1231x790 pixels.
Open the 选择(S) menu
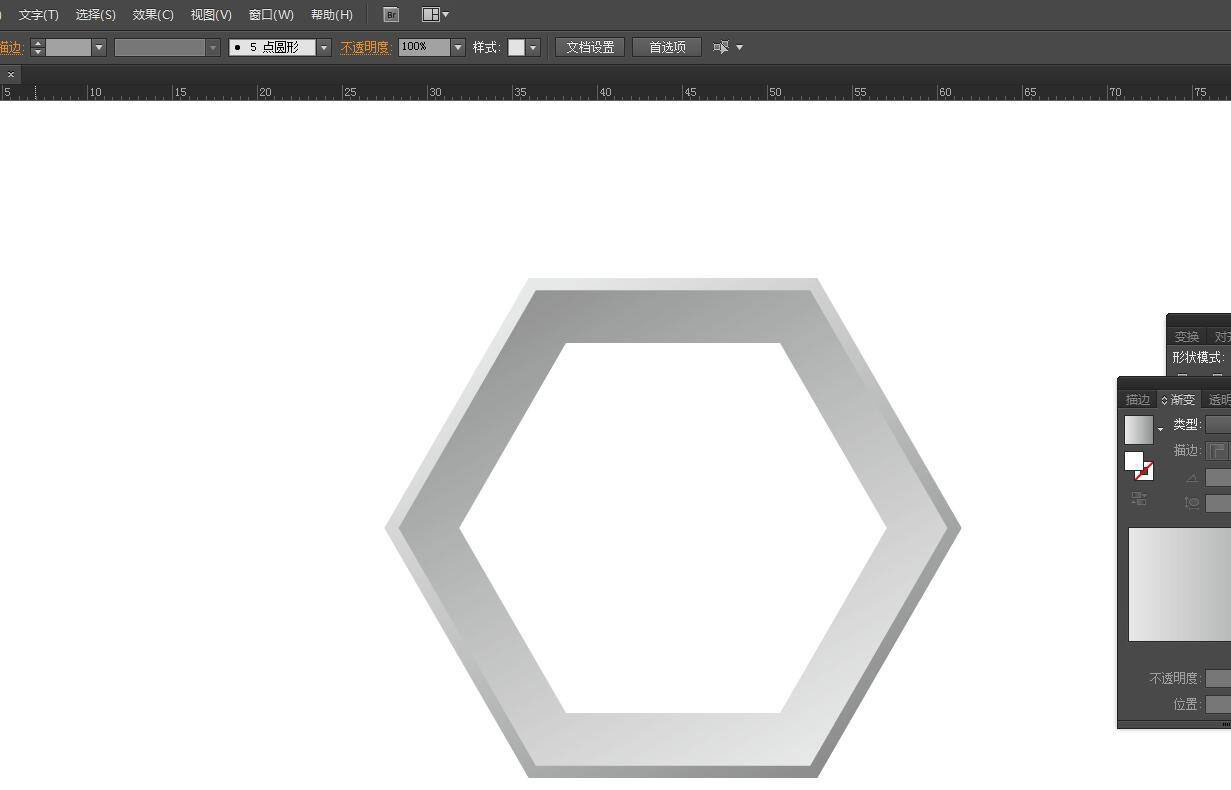point(96,15)
